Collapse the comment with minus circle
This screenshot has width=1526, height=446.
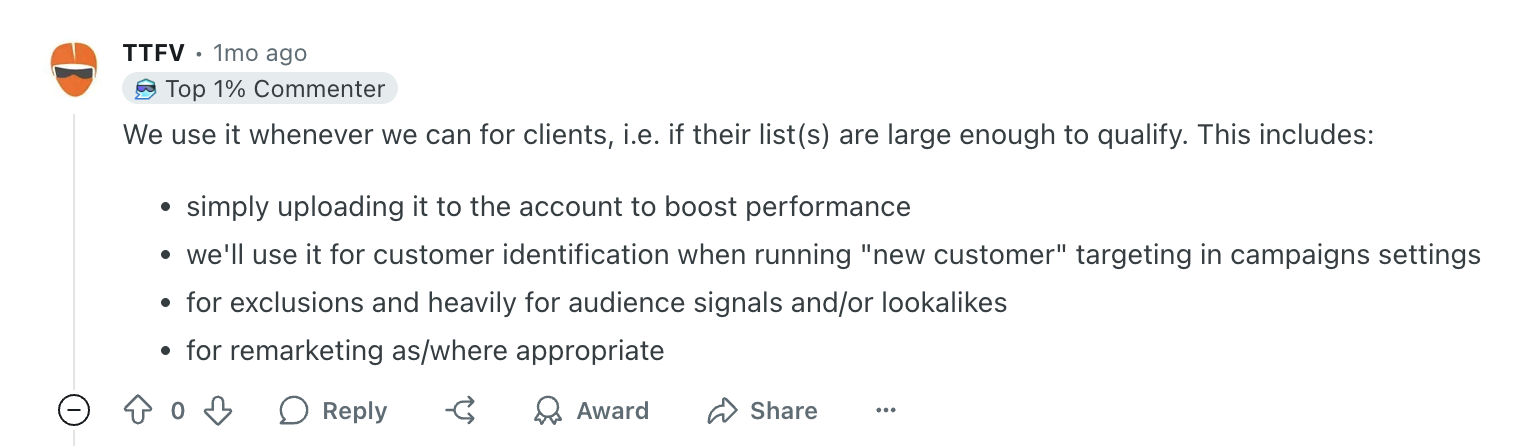(75, 410)
